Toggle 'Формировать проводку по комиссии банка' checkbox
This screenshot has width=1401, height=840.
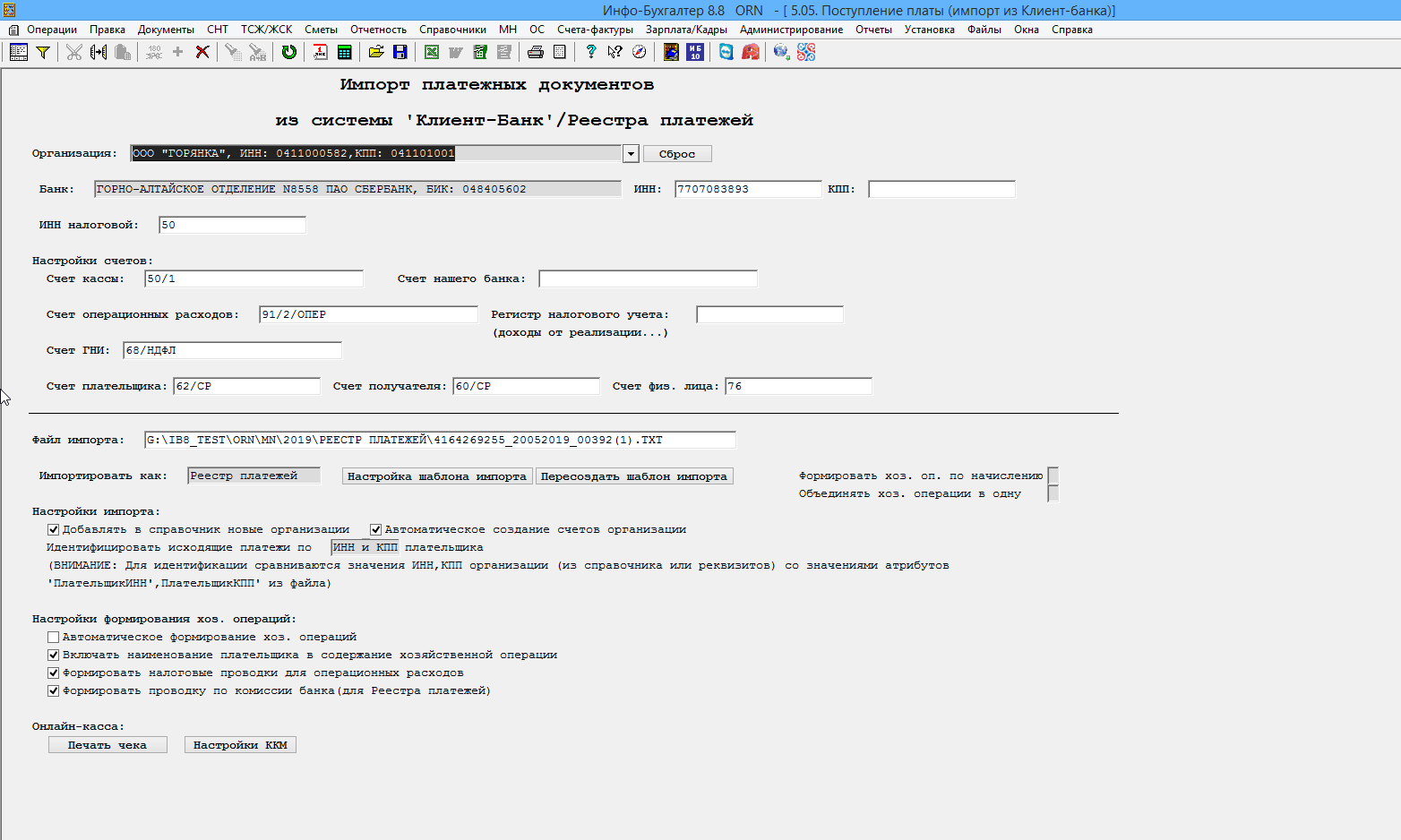[53, 690]
